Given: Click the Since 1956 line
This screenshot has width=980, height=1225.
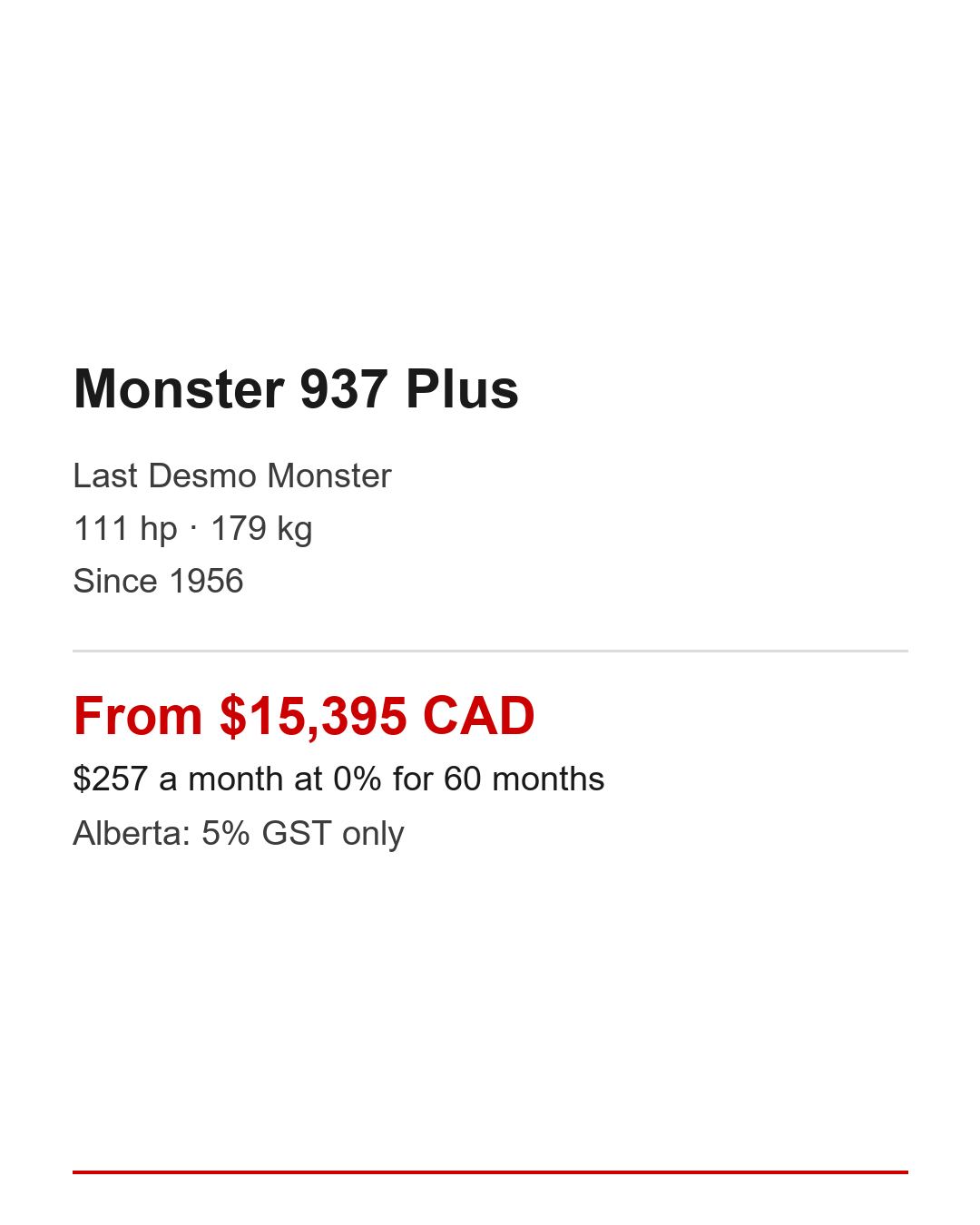Looking at the screenshot, I should tap(158, 581).
